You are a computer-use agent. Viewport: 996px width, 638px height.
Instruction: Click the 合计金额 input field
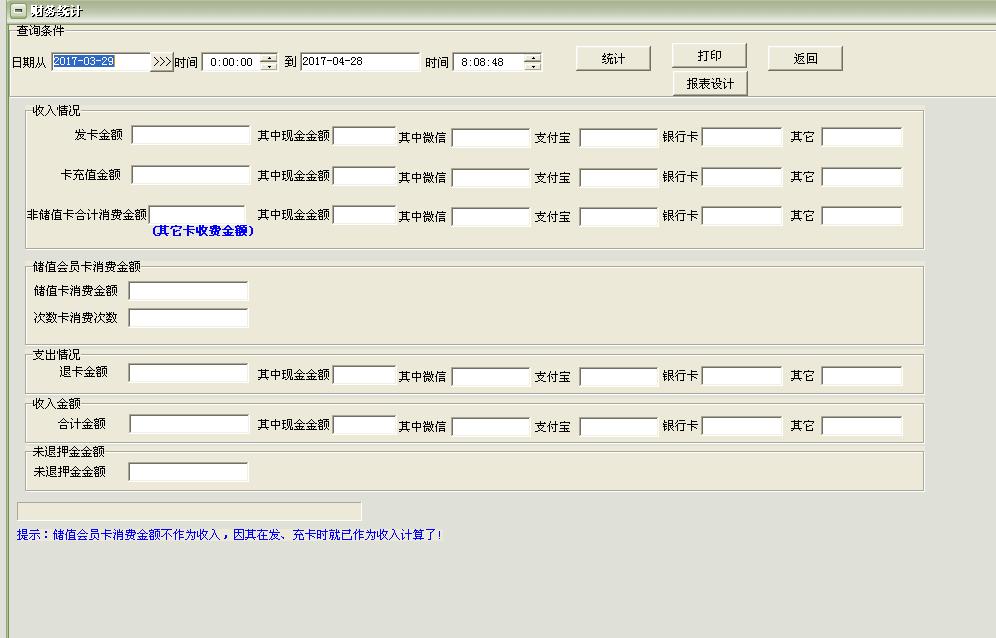[188, 424]
